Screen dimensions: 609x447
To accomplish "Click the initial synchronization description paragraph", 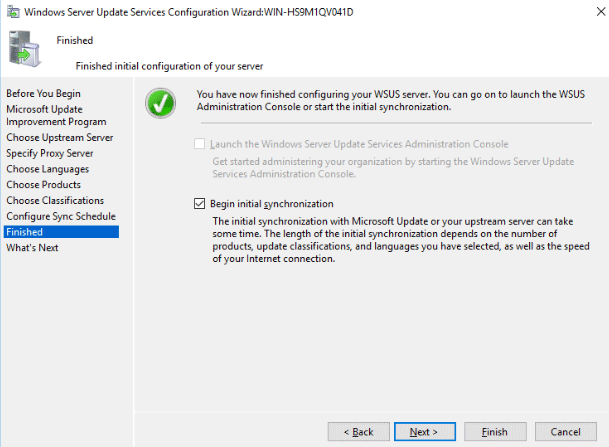I will pos(401,240).
